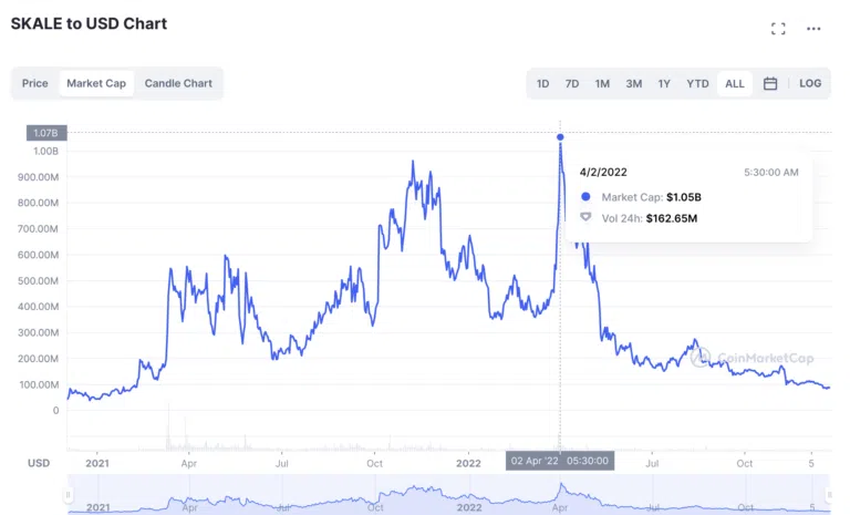Toggle LOG scale on the chart
This screenshot has width=850, height=515.
tap(810, 84)
